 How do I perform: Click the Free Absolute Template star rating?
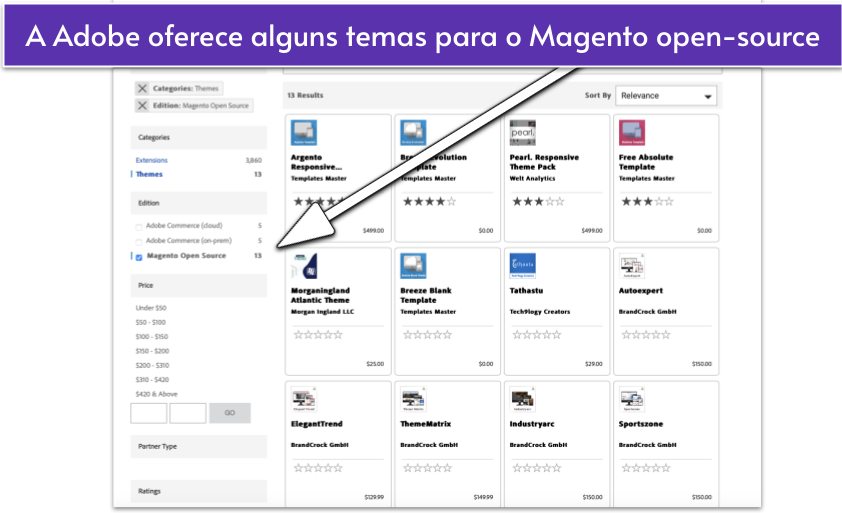coord(647,201)
